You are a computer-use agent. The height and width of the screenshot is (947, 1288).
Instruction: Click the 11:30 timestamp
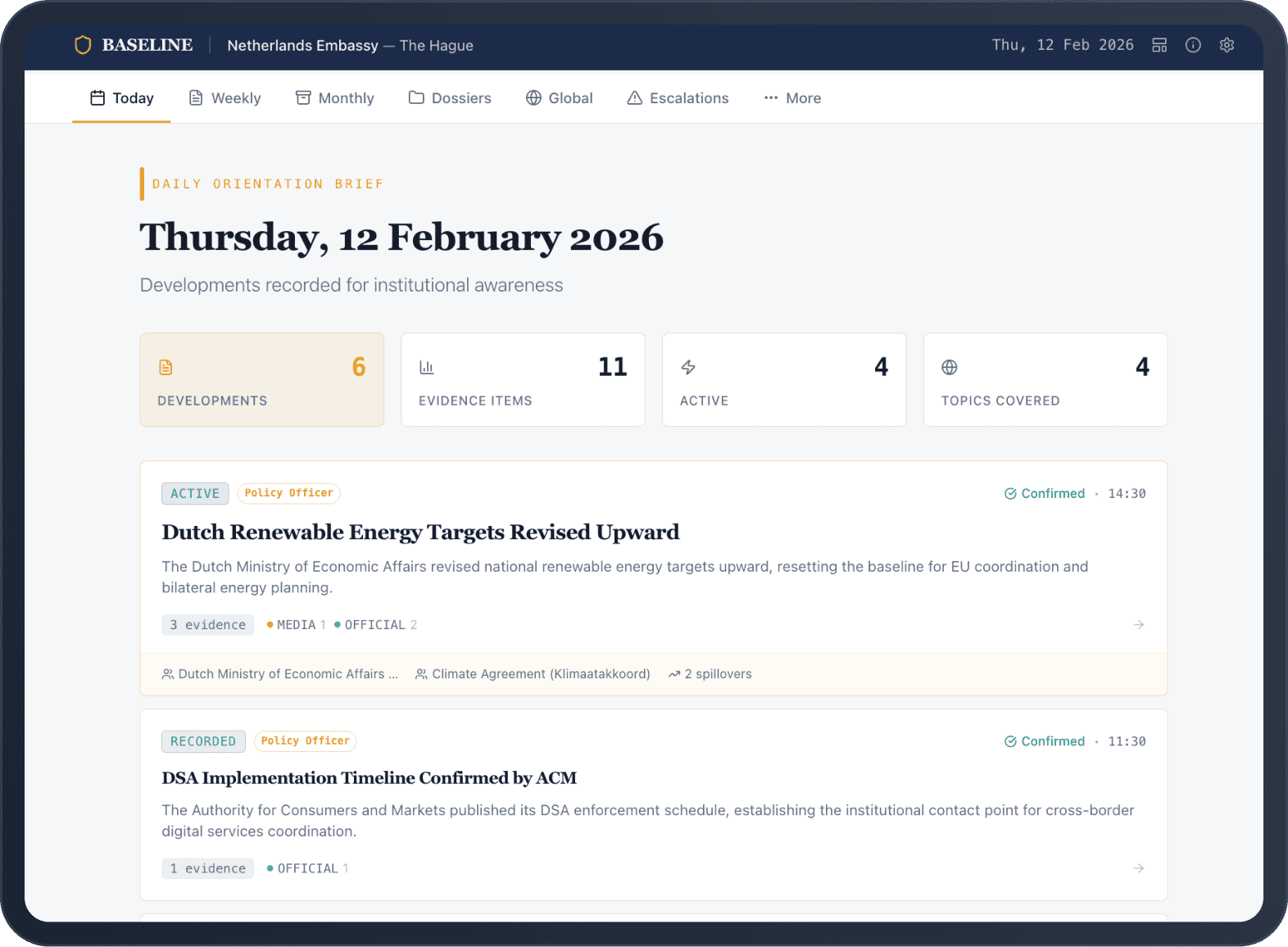[x=1127, y=741]
